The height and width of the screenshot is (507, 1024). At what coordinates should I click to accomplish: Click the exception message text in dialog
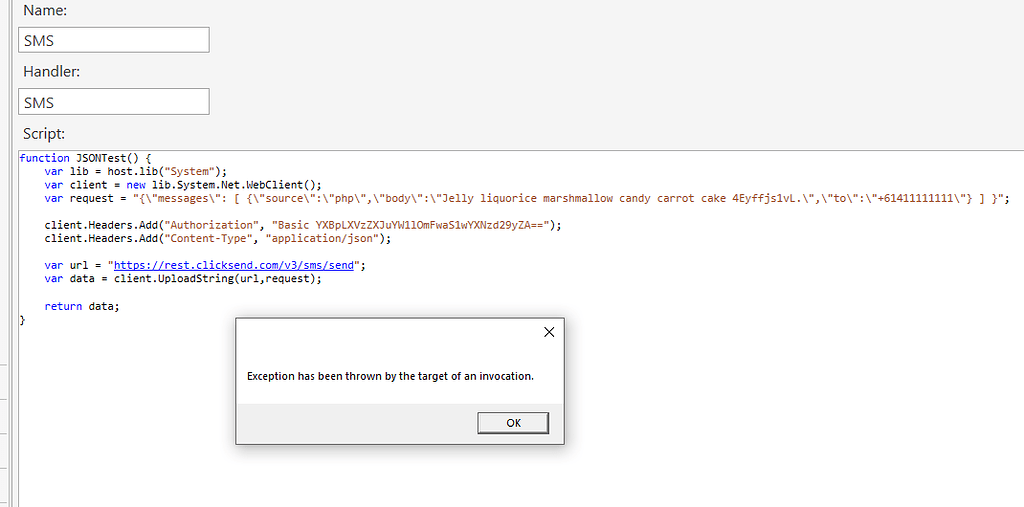pos(390,377)
